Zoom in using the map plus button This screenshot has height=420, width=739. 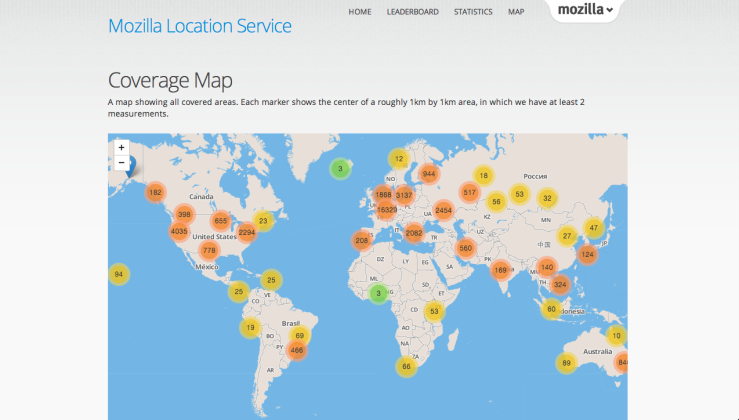(x=122, y=148)
